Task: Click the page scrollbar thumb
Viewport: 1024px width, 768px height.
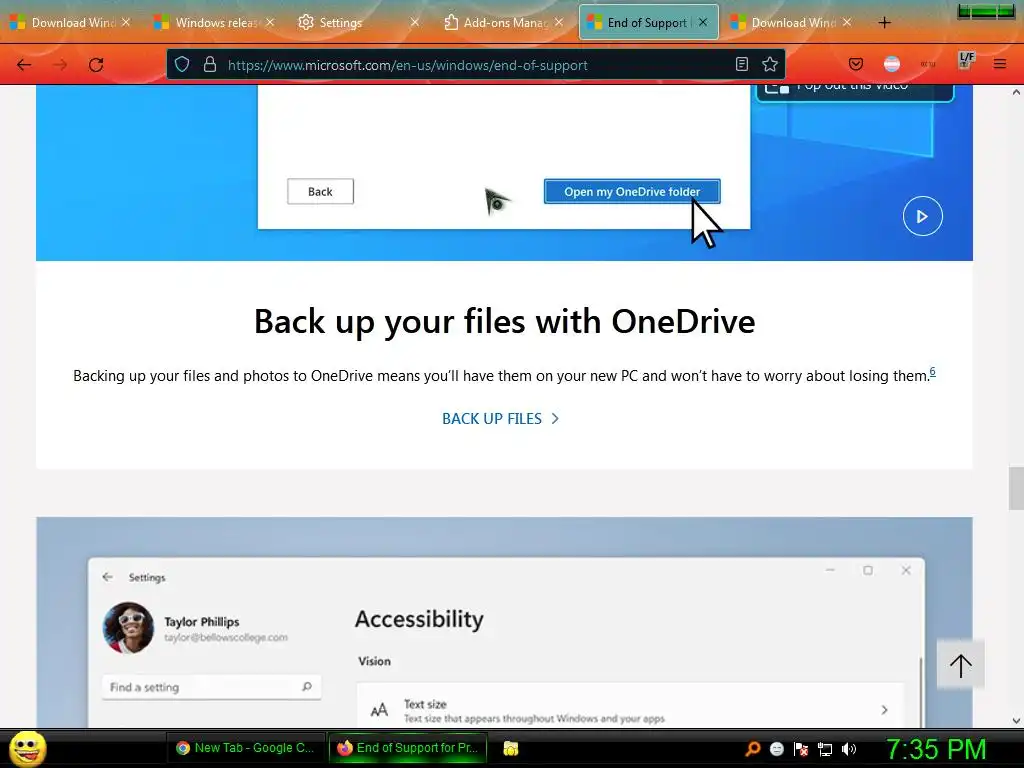Action: pos(1016,488)
